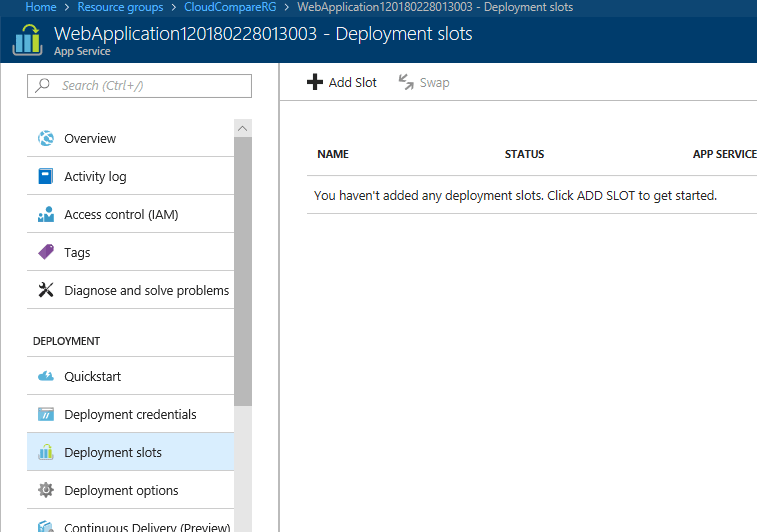Go to Access control (IAM)
The image size is (757, 532).
(x=130, y=214)
